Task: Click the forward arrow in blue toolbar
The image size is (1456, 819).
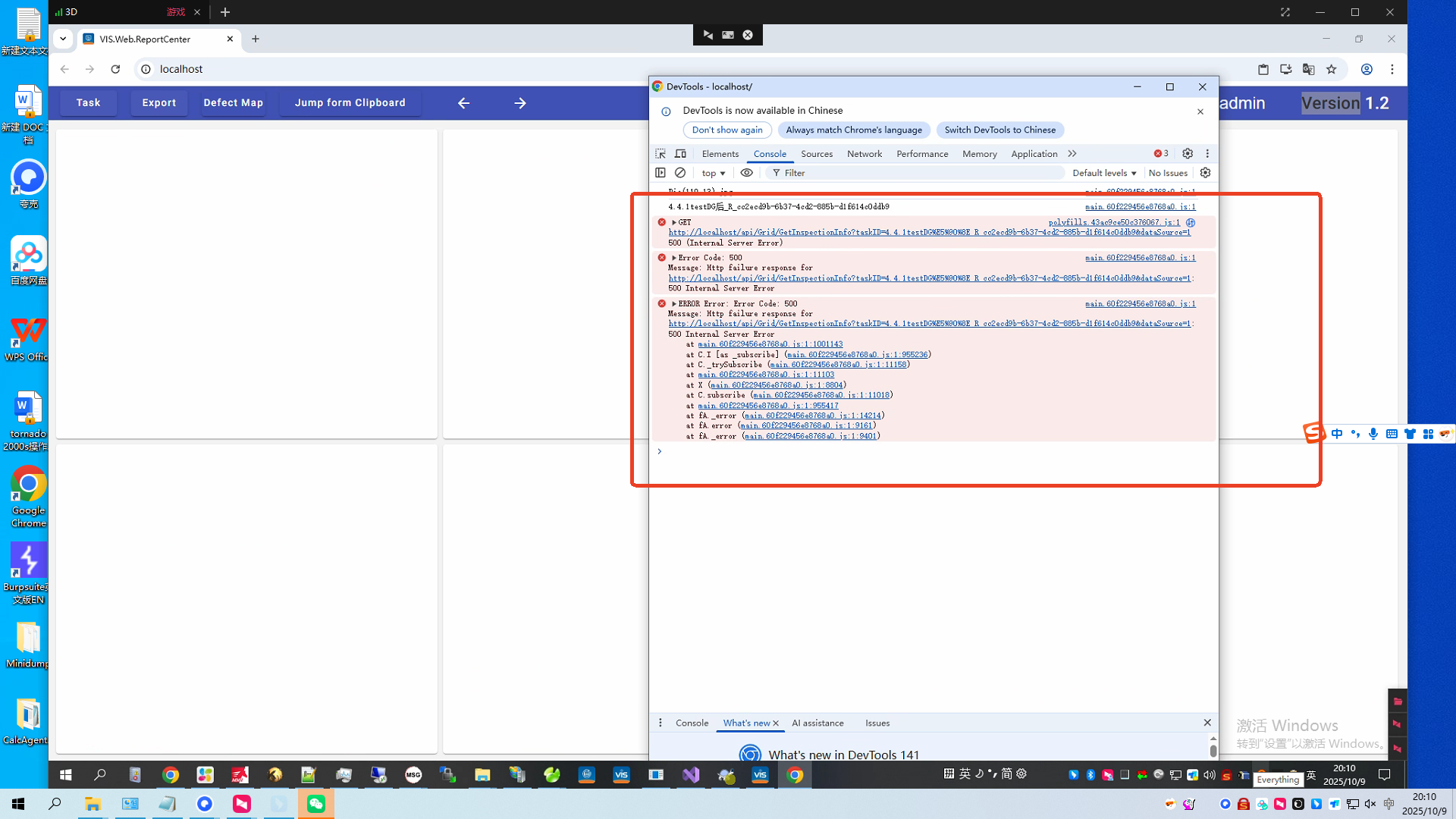Action: [519, 103]
